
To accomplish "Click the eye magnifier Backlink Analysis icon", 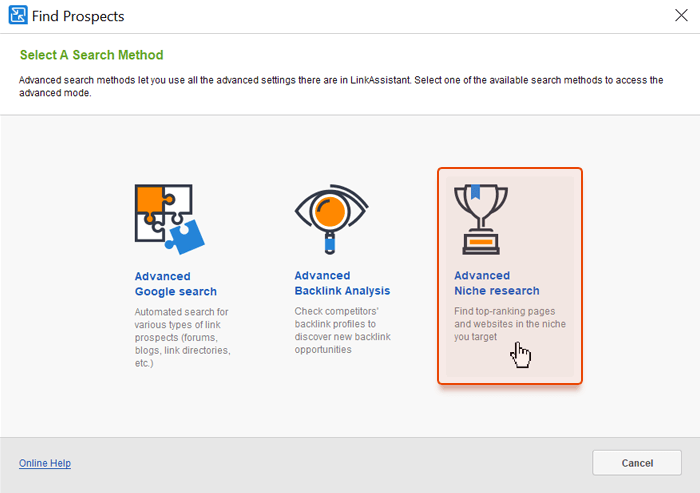I will pyautogui.click(x=331, y=219).
